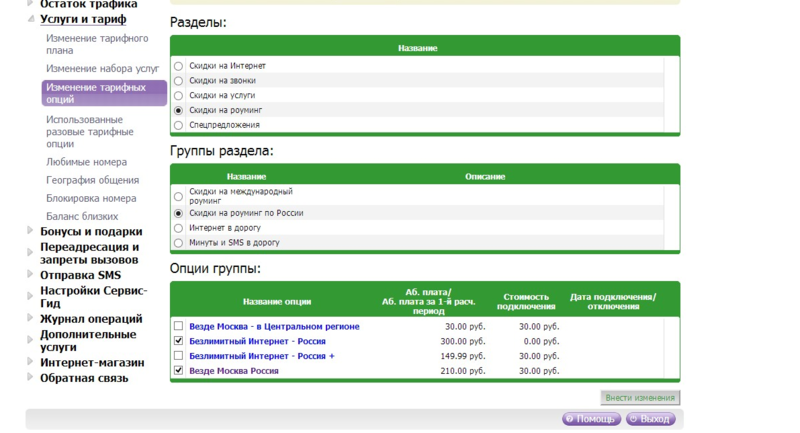The image size is (800, 433).
Task: Expand 'Переадресация и запреты вызовов' section arrow
Action: pyautogui.click(x=30, y=252)
